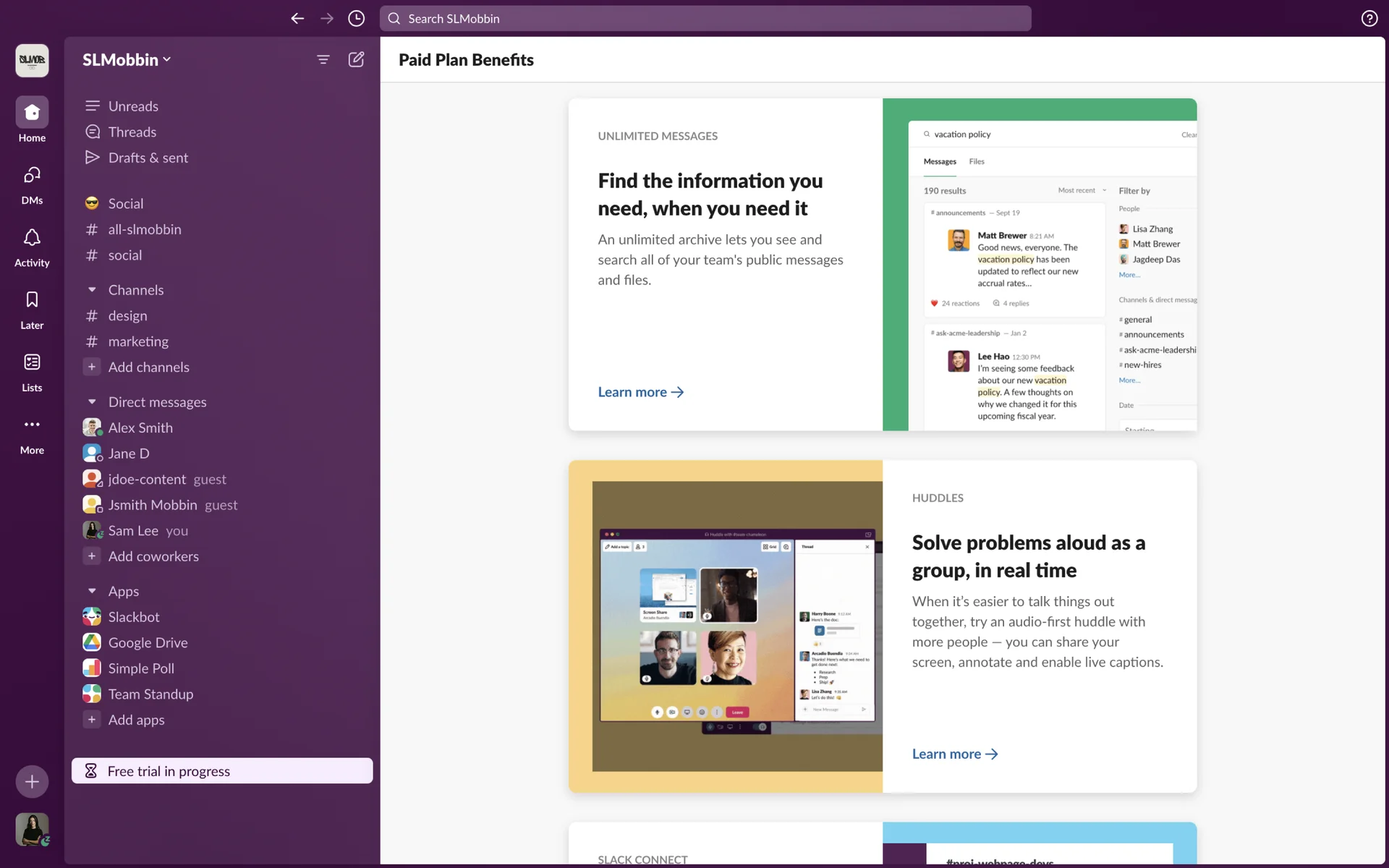This screenshot has width=1389, height=868.
Task: Click Learn more under Unlimited Messages
Action: tap(640, 392)
